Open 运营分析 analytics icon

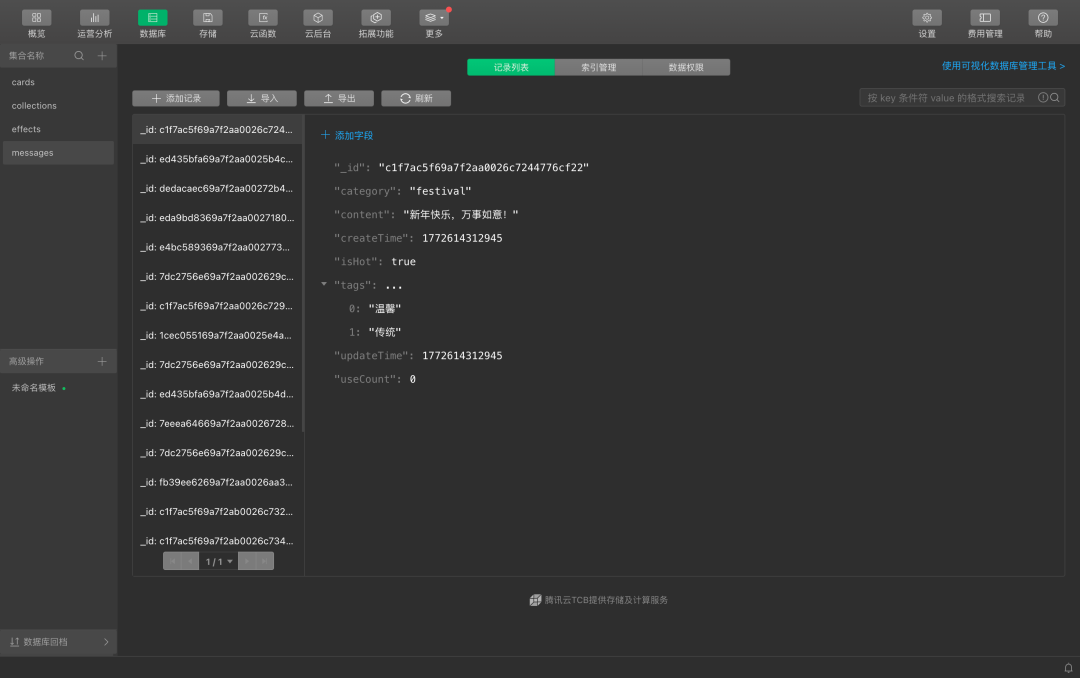[95, 18]
